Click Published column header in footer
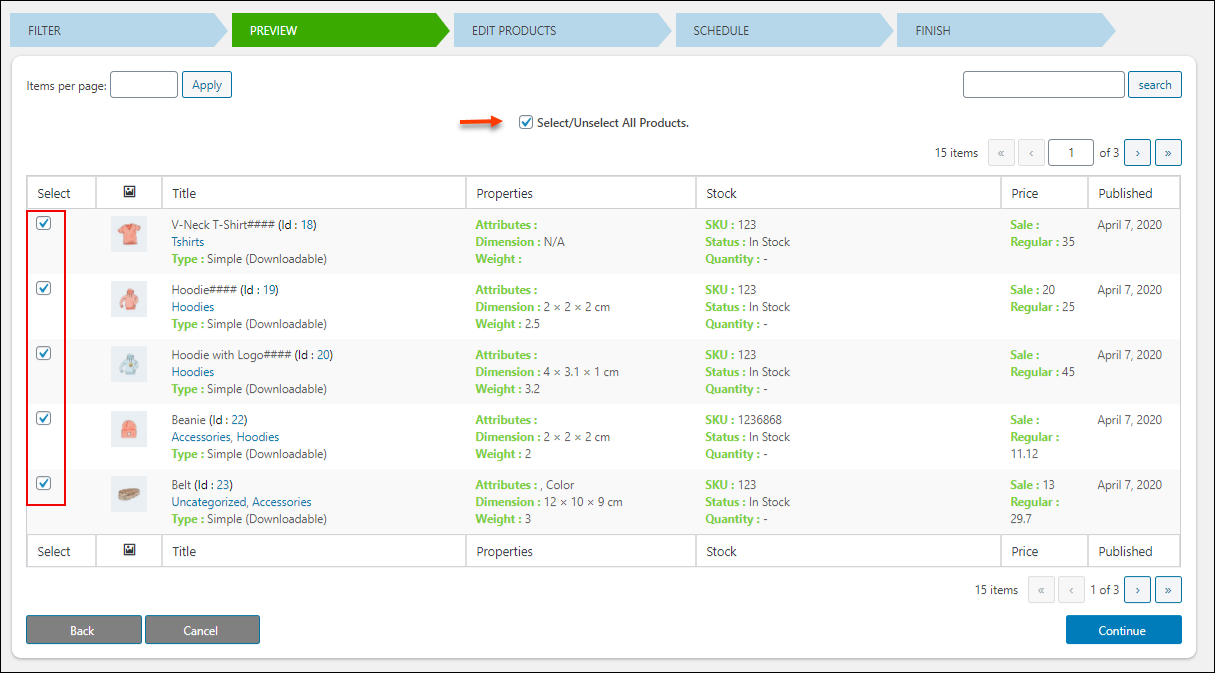Screen dimensions: 1215x673 tap(1126, 551)
